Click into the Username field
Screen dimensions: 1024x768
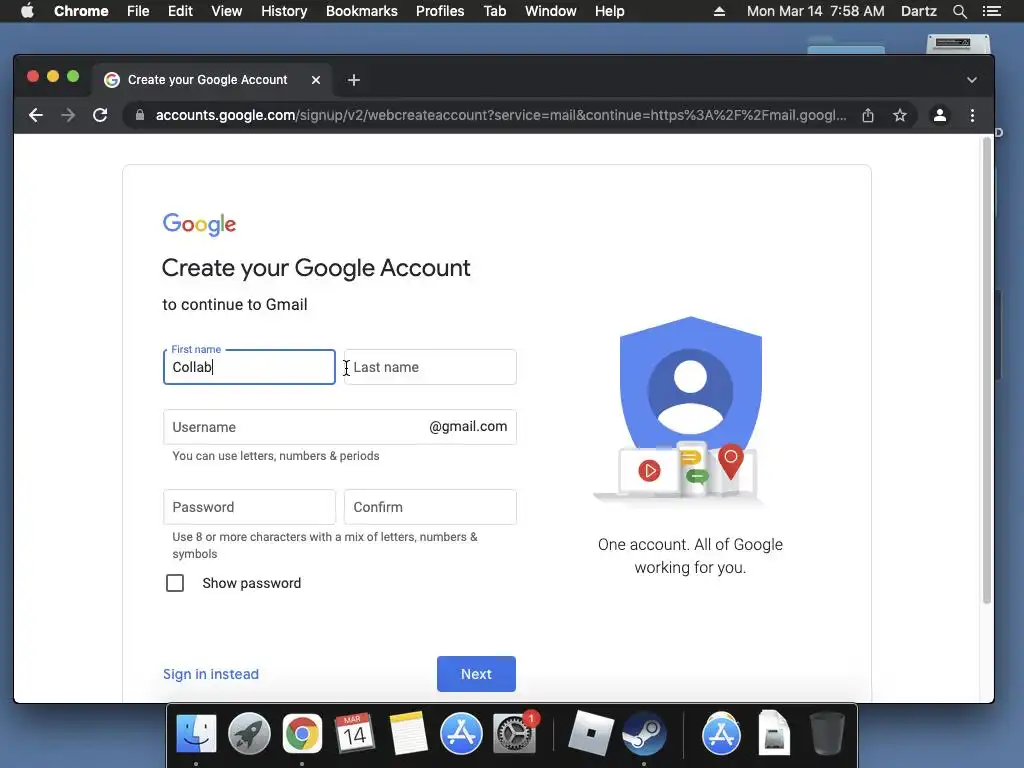[x=340, y=427]
